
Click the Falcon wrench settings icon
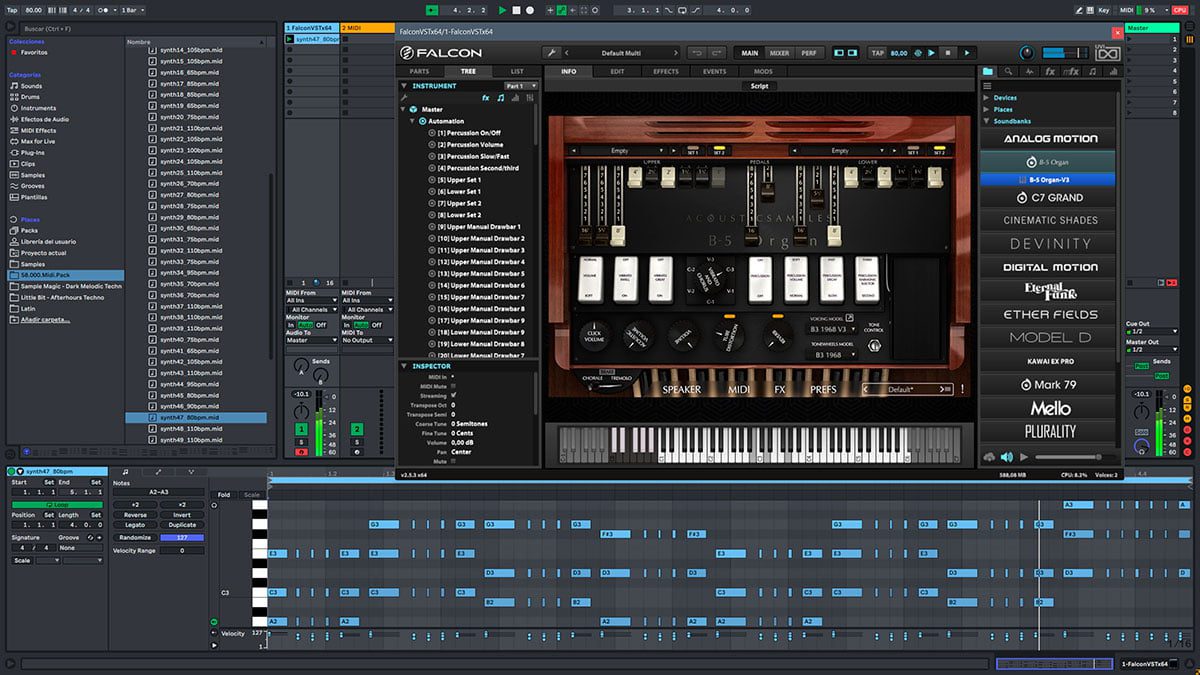(x=551, y=52)
